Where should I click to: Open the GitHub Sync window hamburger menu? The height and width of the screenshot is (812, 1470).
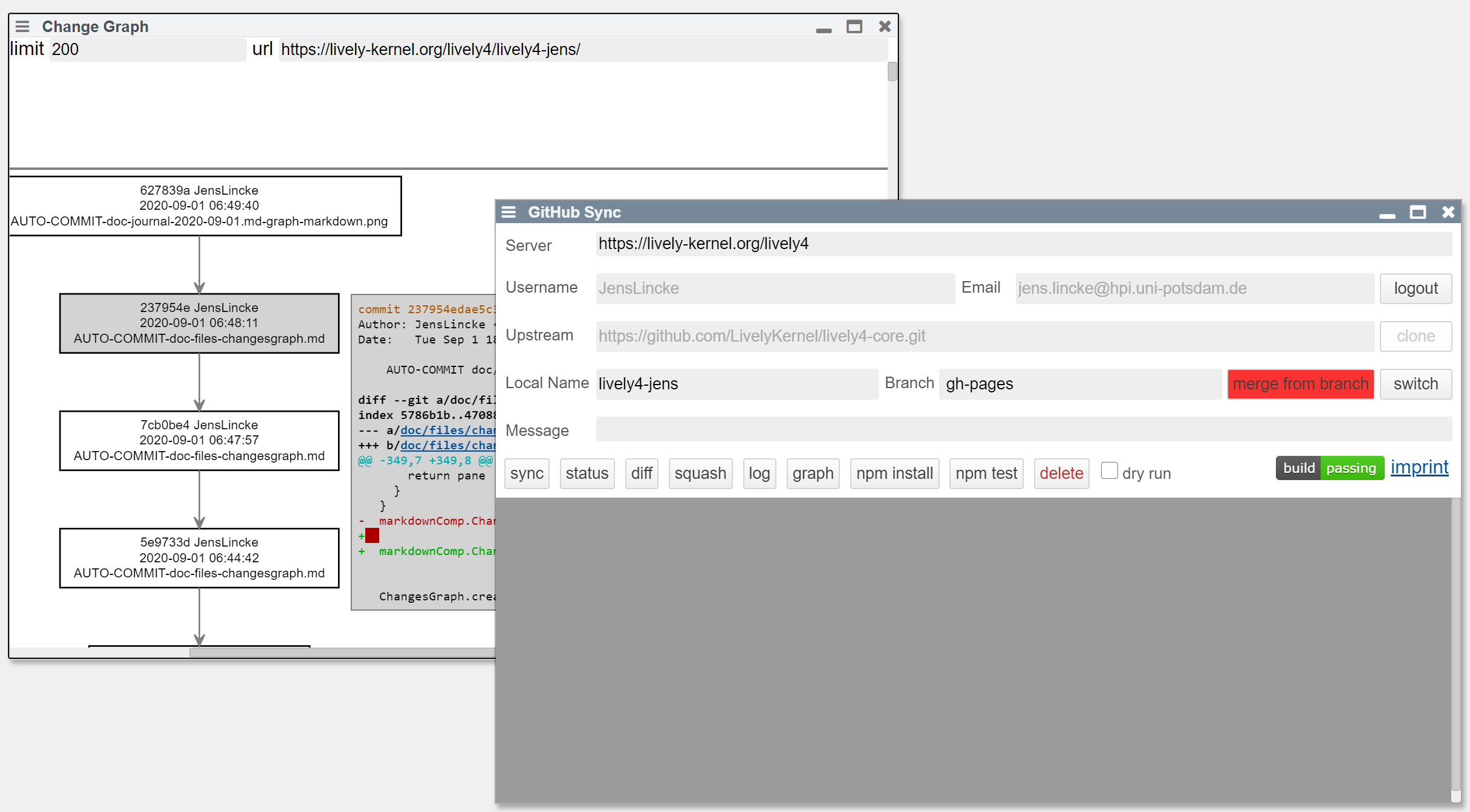coord(509,212)
